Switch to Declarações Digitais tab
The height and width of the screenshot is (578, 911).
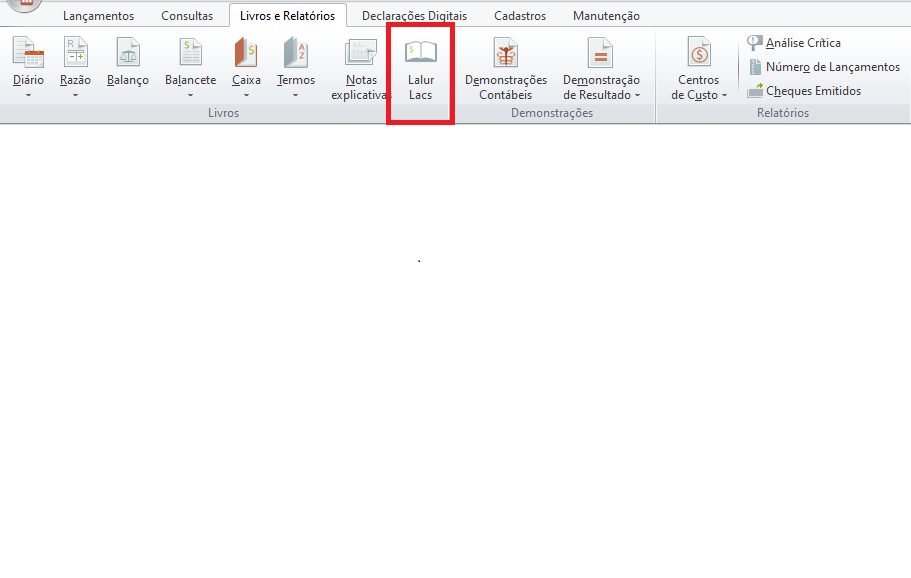[414, 16]
